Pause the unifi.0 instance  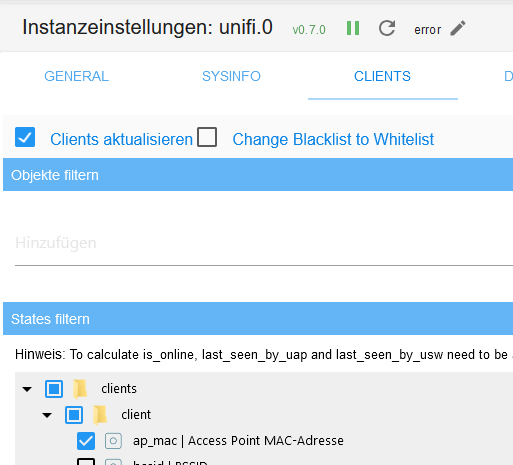tap(353, 28)
